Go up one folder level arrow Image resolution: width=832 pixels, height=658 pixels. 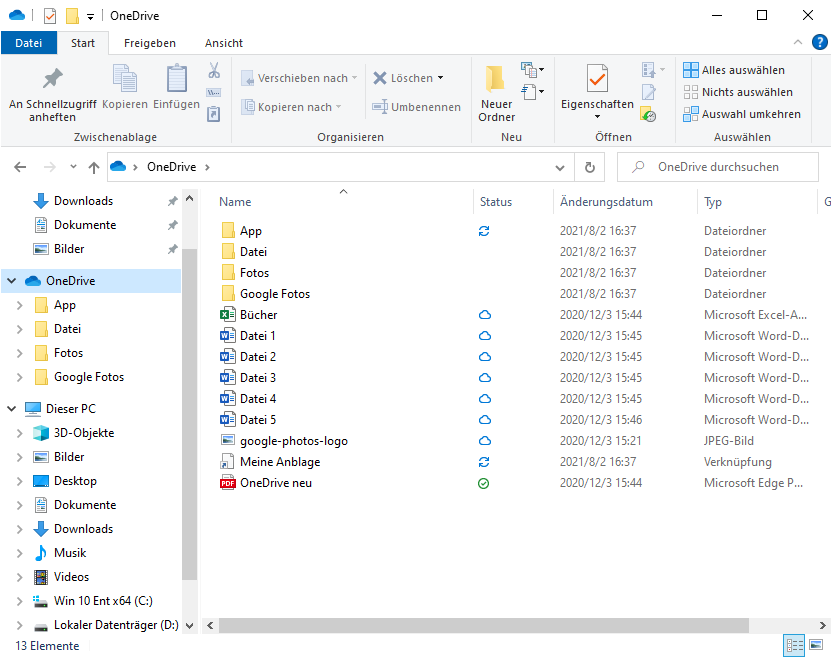pos(94,167)
